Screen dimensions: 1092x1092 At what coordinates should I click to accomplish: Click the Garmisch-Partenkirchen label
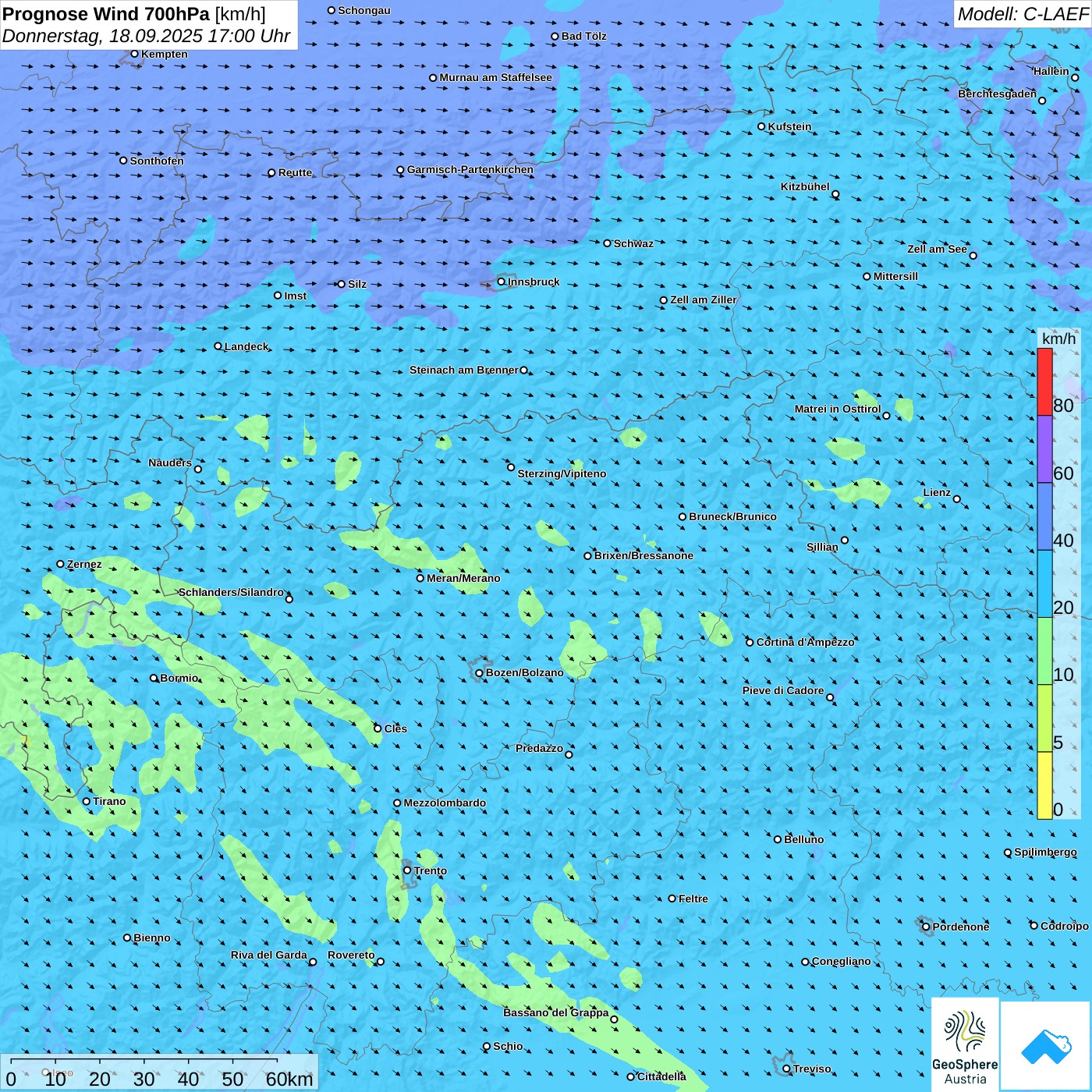[x=470, y=169]
